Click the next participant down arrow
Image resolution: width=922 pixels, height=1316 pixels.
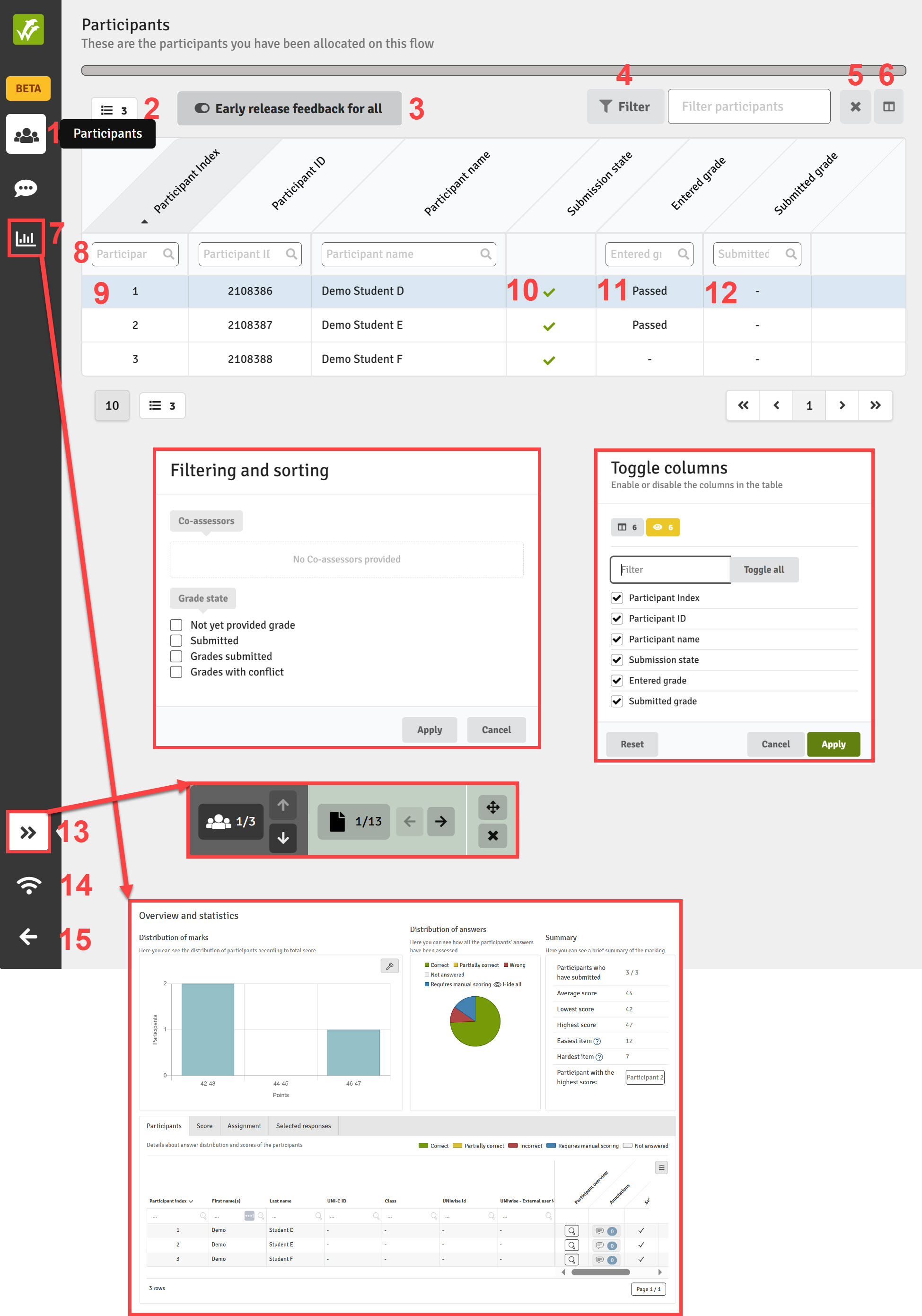tap(283, 838)
